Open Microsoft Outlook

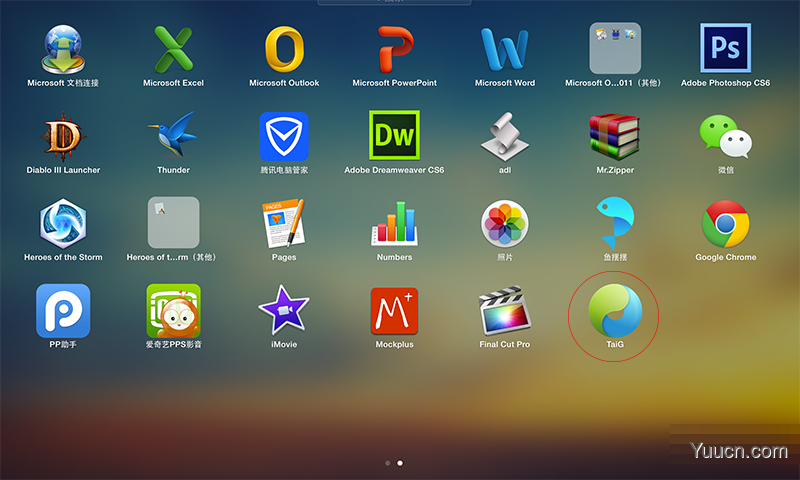coord(284,49)
